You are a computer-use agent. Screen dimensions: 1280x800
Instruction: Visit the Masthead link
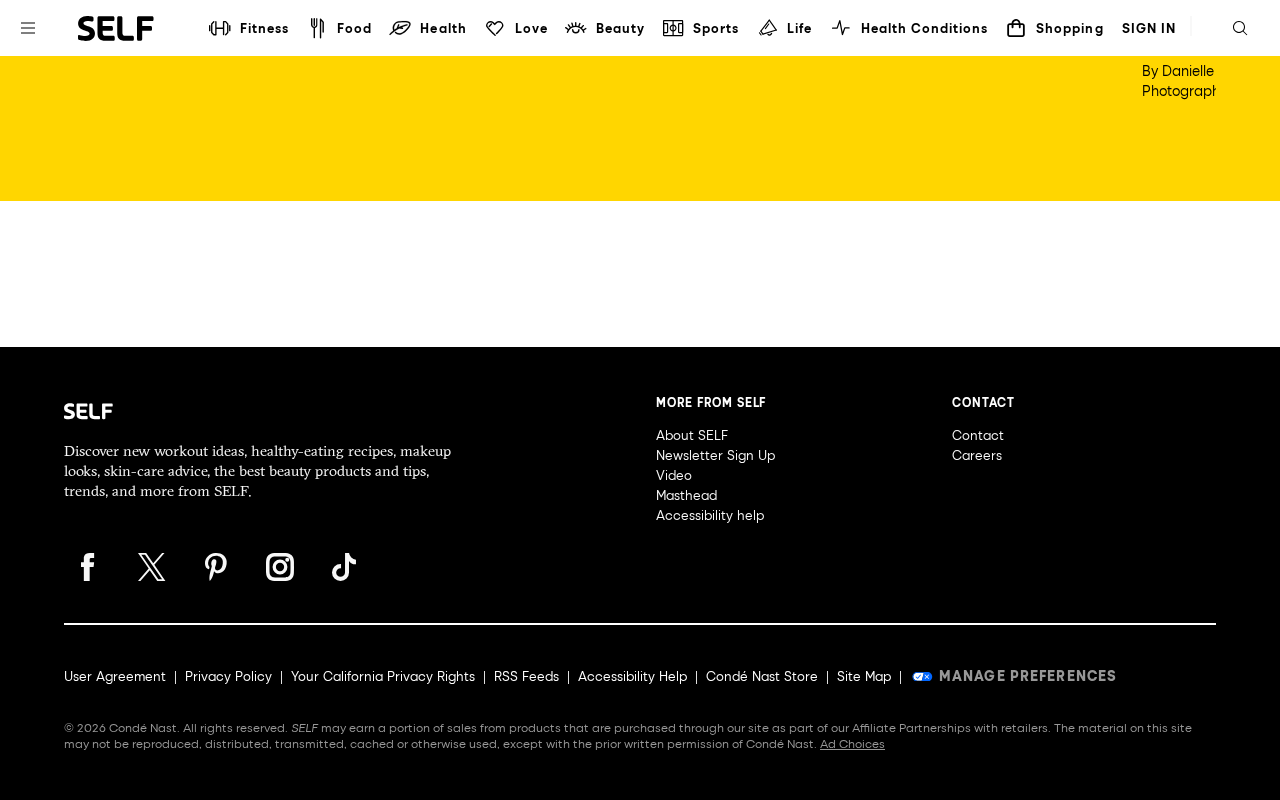pos(686,496)
